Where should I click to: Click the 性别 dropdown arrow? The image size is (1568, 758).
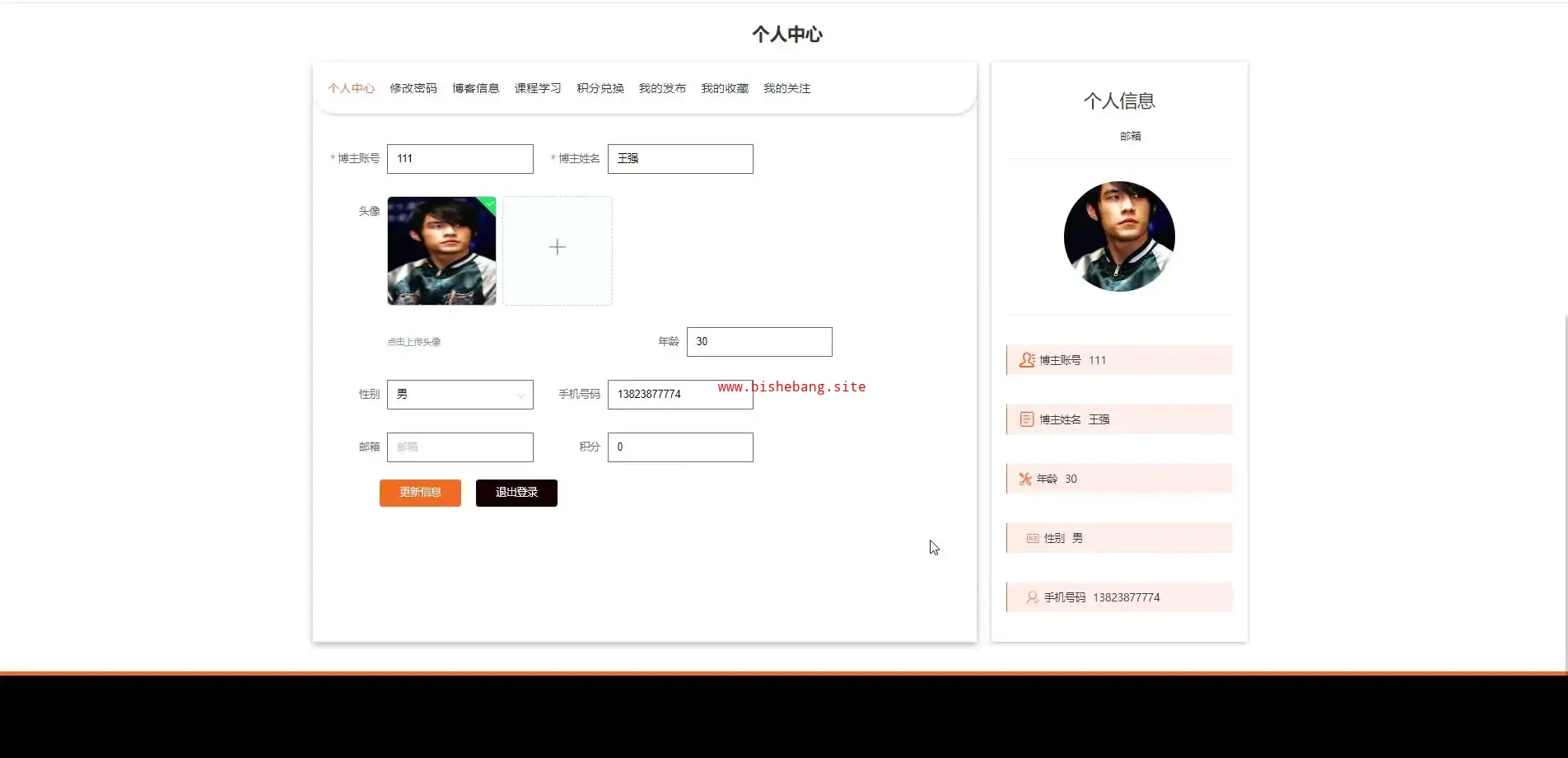pyautogui.click(x=520, y=395)
